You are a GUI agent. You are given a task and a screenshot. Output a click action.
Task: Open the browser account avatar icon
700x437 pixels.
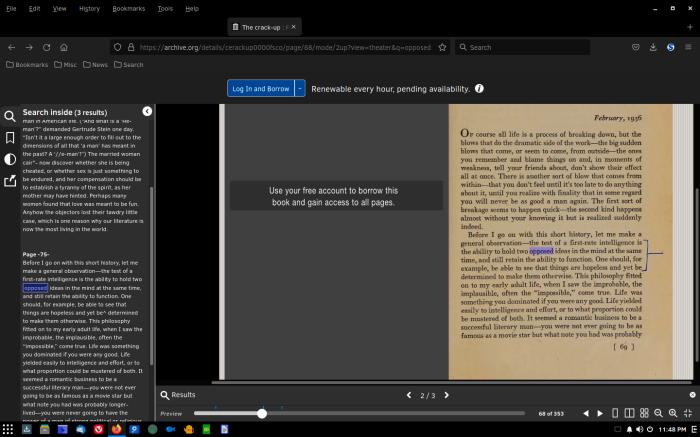[670, 47]
